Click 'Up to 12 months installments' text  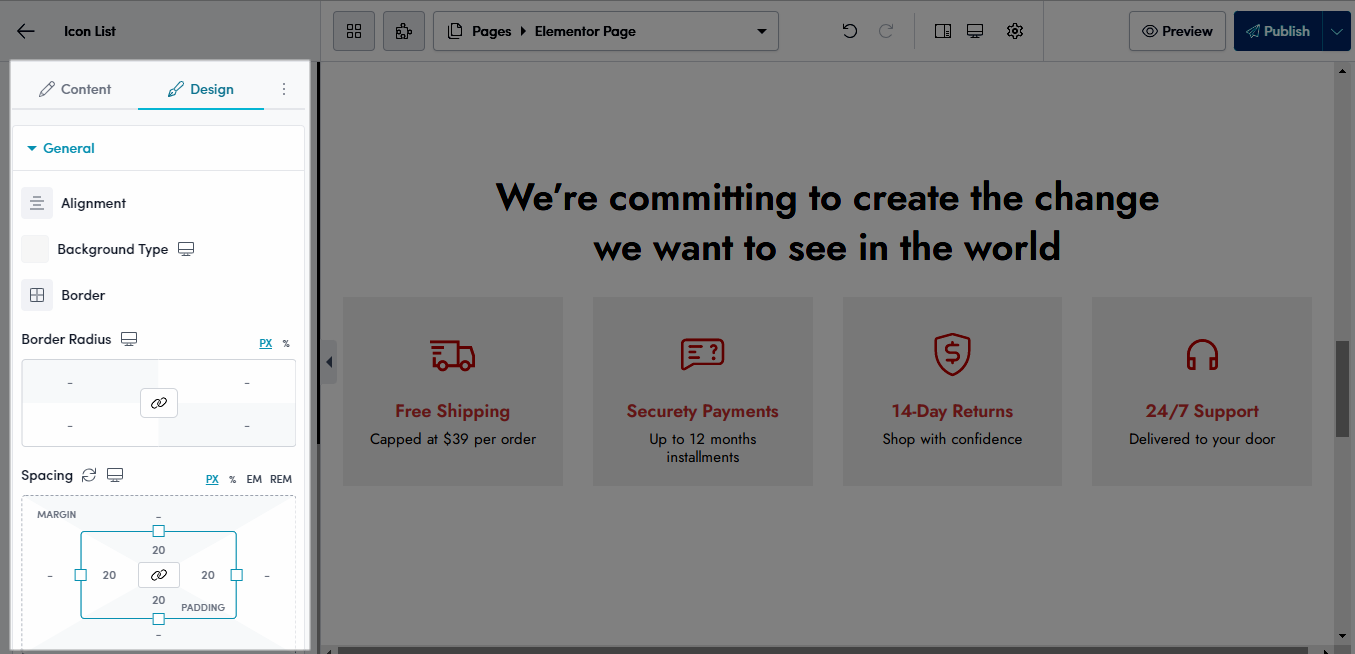703,448
